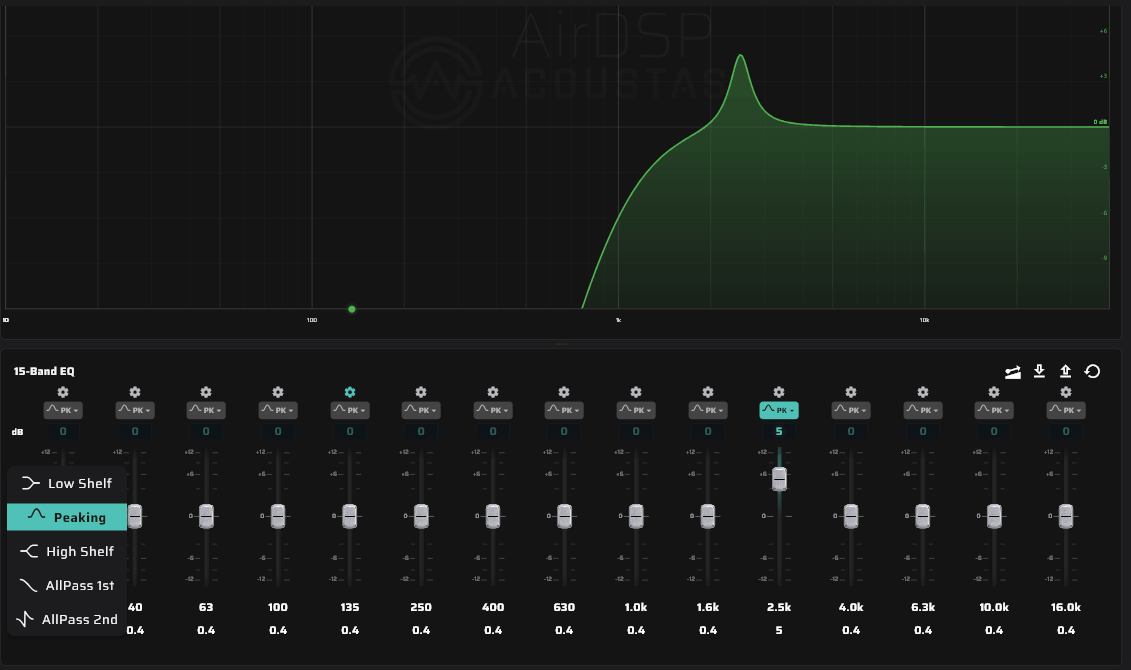The width and height of the screenshot is (1131, 670).
Task: Click the upload arrow icon to export EQ
Action: pos(1065,371)
